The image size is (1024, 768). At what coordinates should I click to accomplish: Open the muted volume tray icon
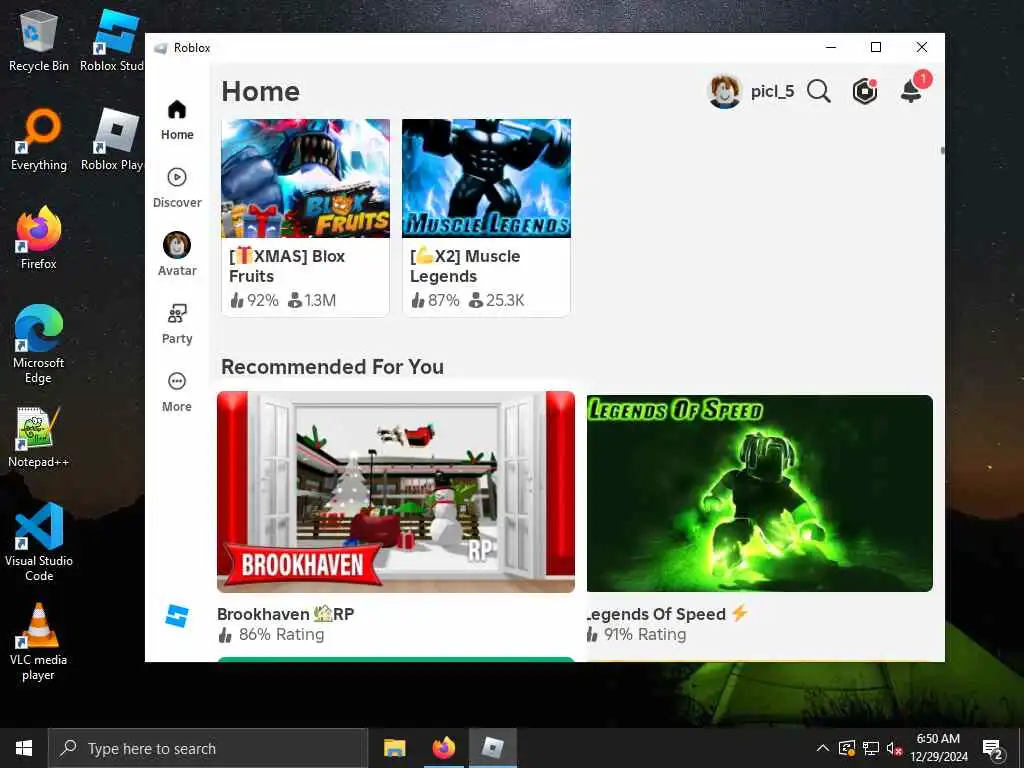[894, 748]
